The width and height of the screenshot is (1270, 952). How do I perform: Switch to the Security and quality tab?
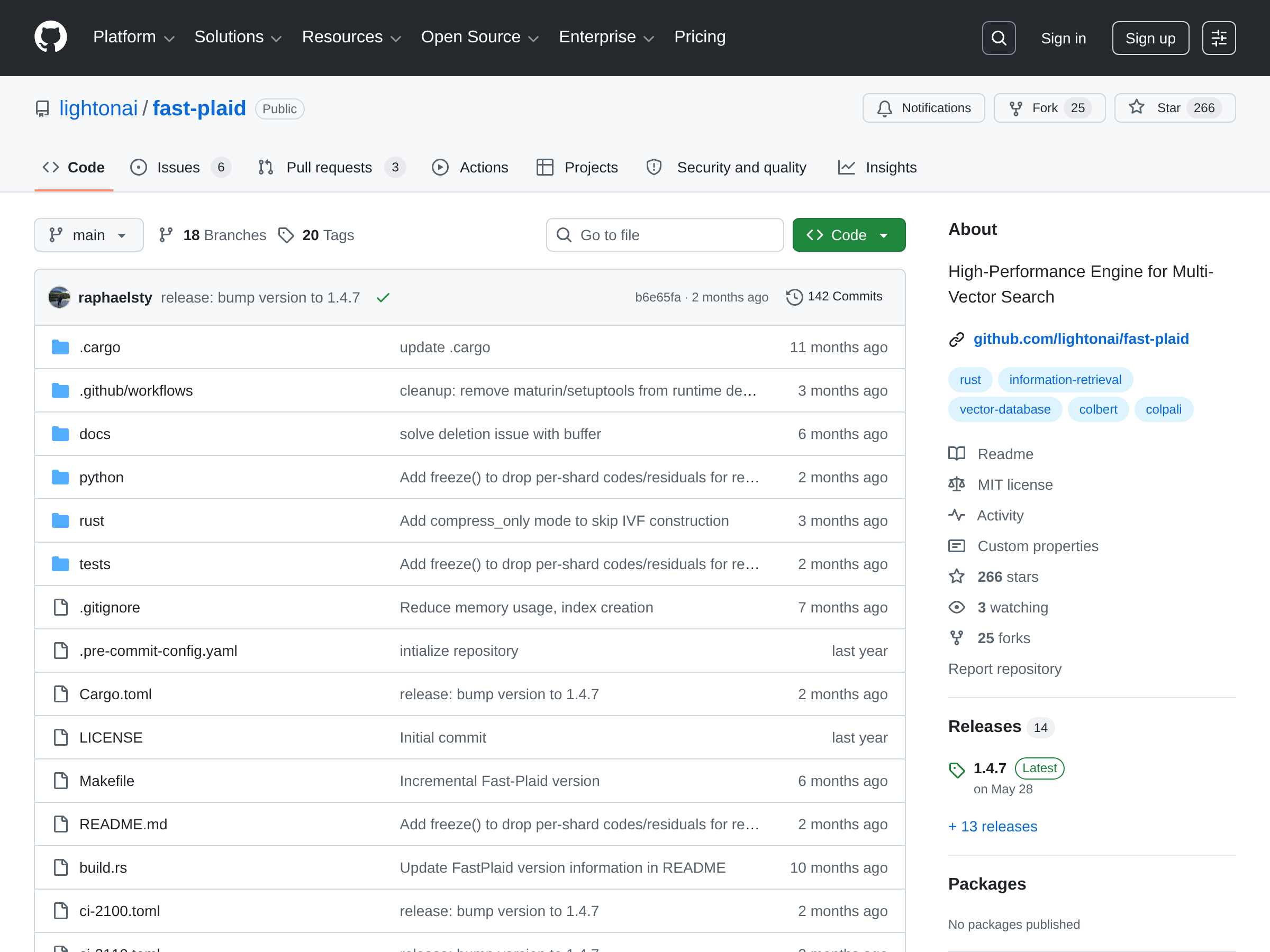point(727,168)
